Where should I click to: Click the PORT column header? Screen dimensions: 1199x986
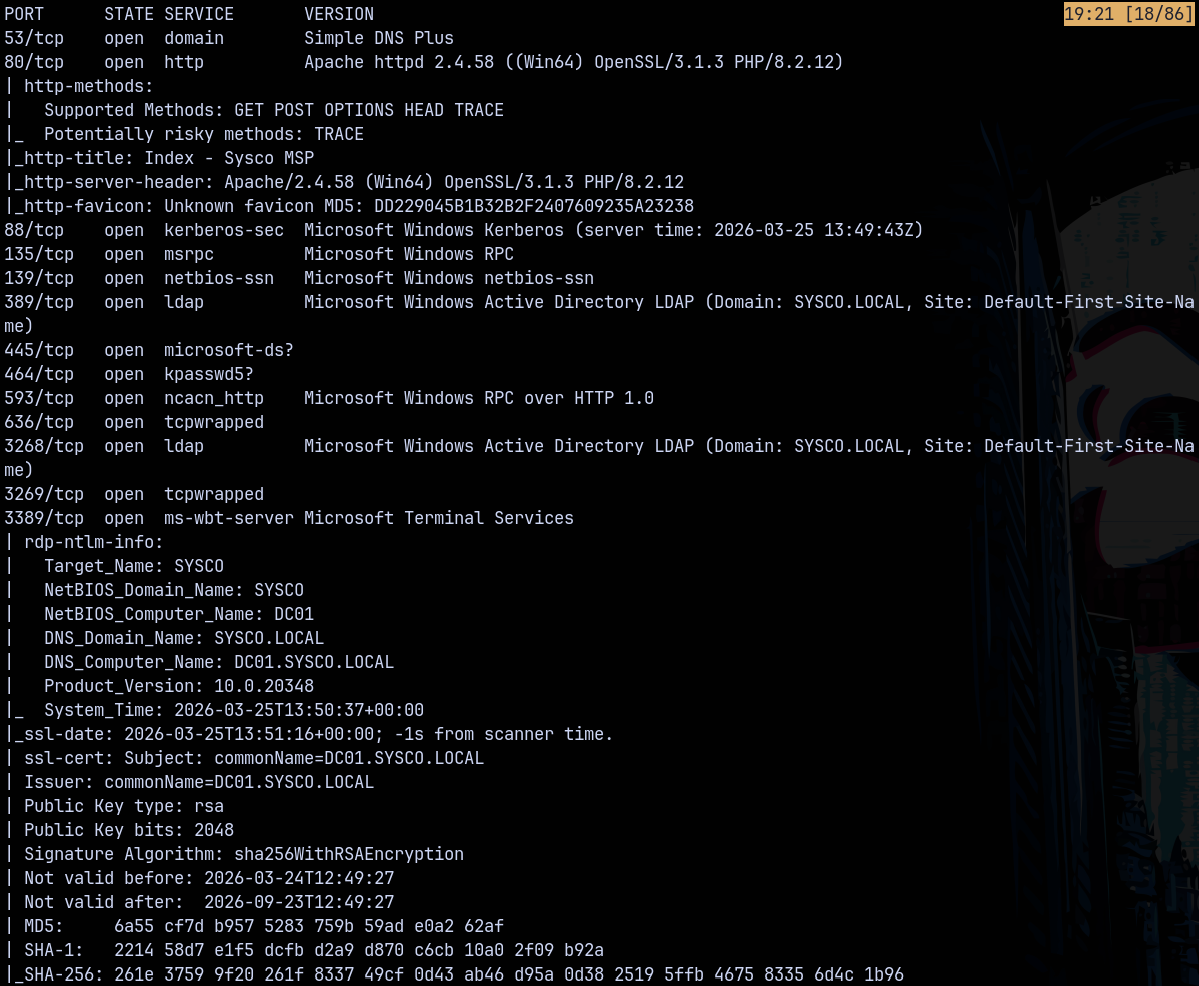pos(24,14)
